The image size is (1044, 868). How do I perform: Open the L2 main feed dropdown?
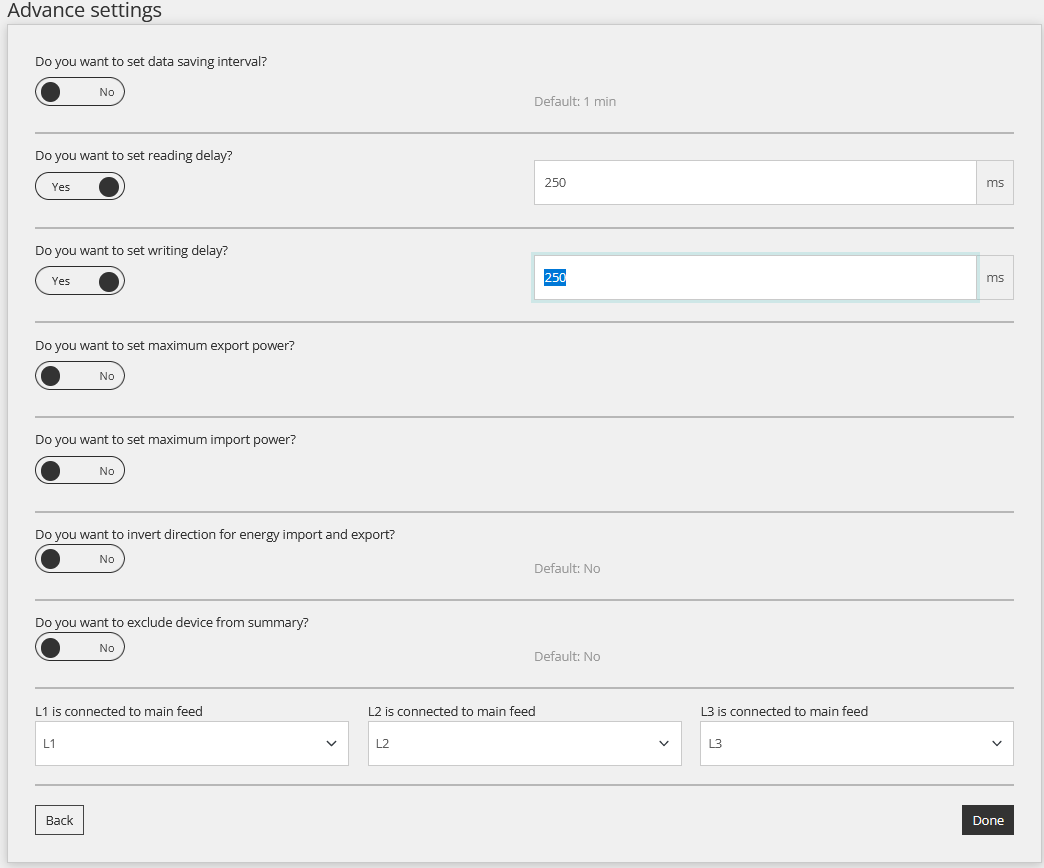click(x=525, y=744)
